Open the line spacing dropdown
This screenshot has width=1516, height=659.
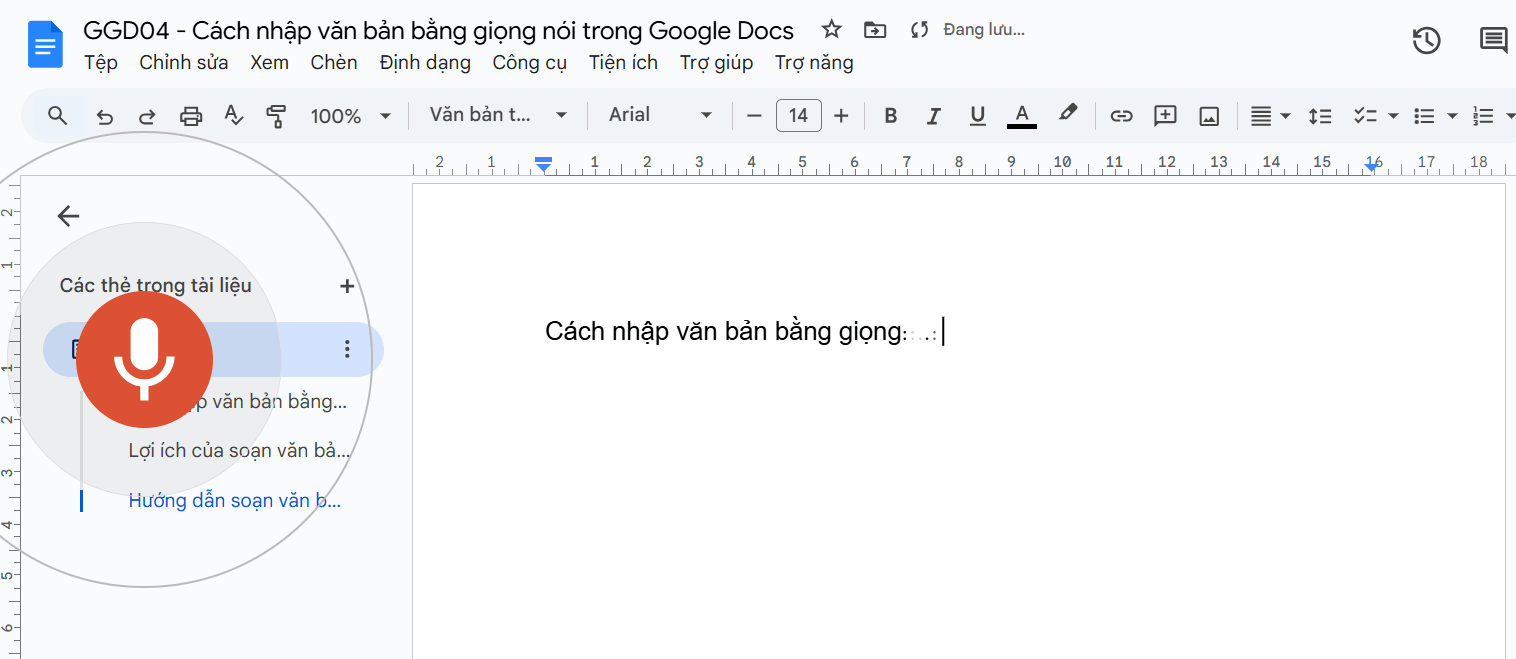[1320, 115]
